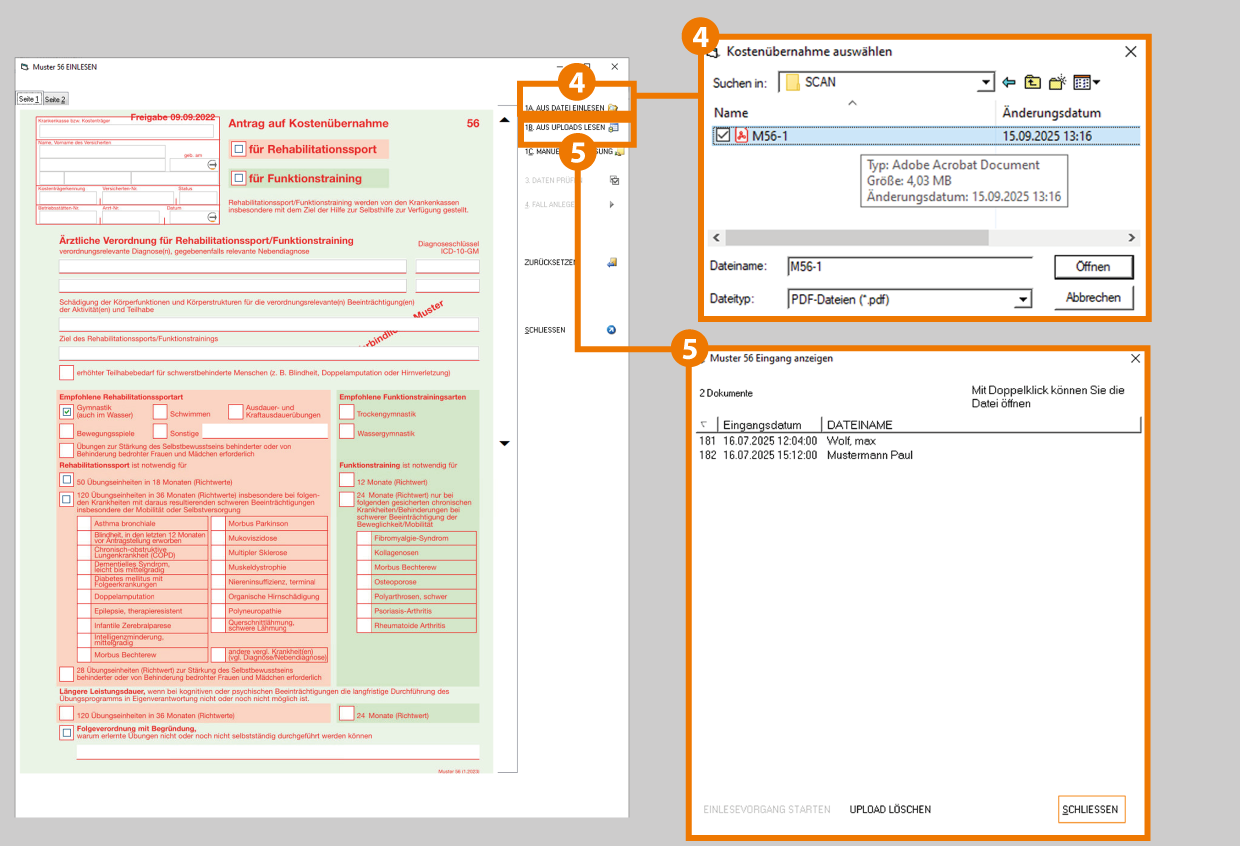This screenshot has height=846, width=1240.
Task: Open the 'Suchen in' folder dropdown
Action: [986, 83]
